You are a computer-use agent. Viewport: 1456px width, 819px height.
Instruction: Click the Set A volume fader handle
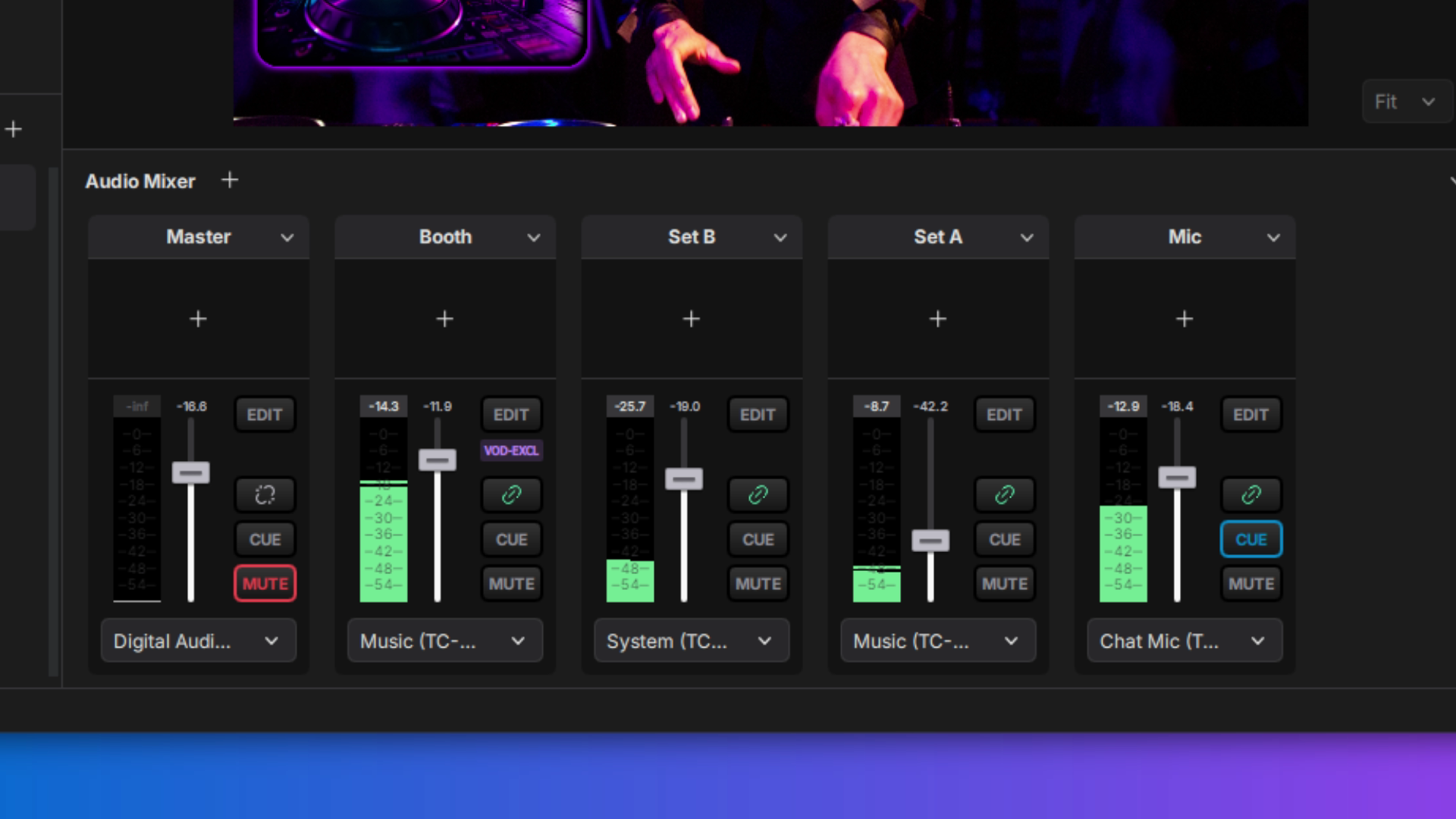(x=930, y=541)
